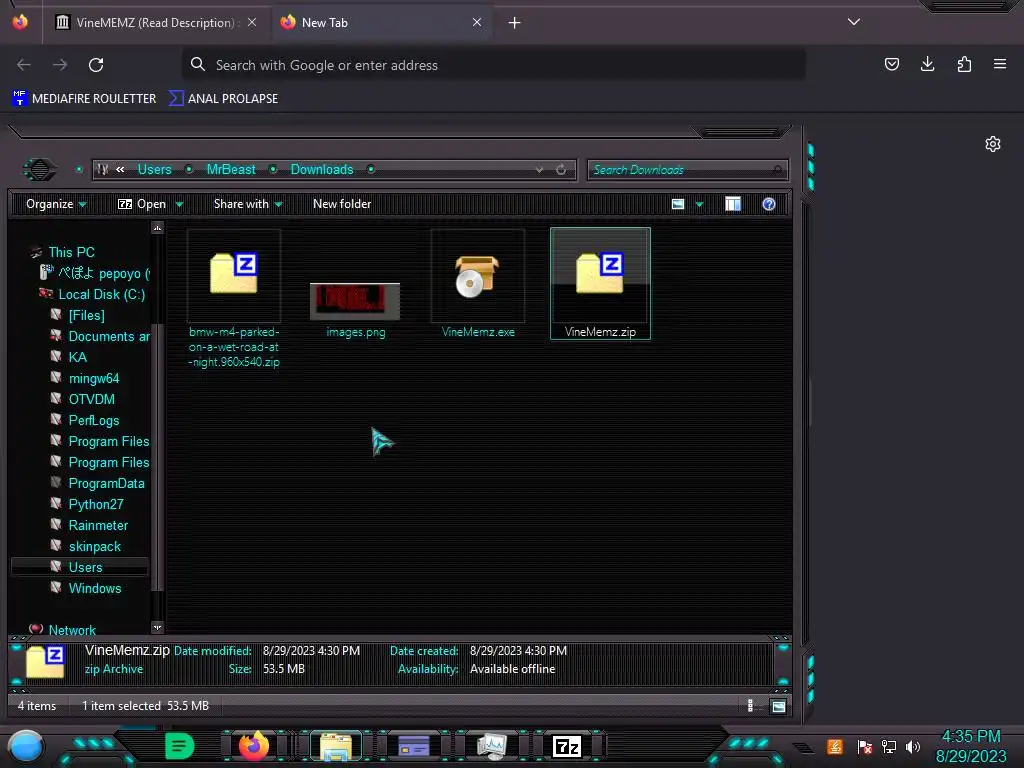Select the images.png thumbnail

[x=355, y=310]
